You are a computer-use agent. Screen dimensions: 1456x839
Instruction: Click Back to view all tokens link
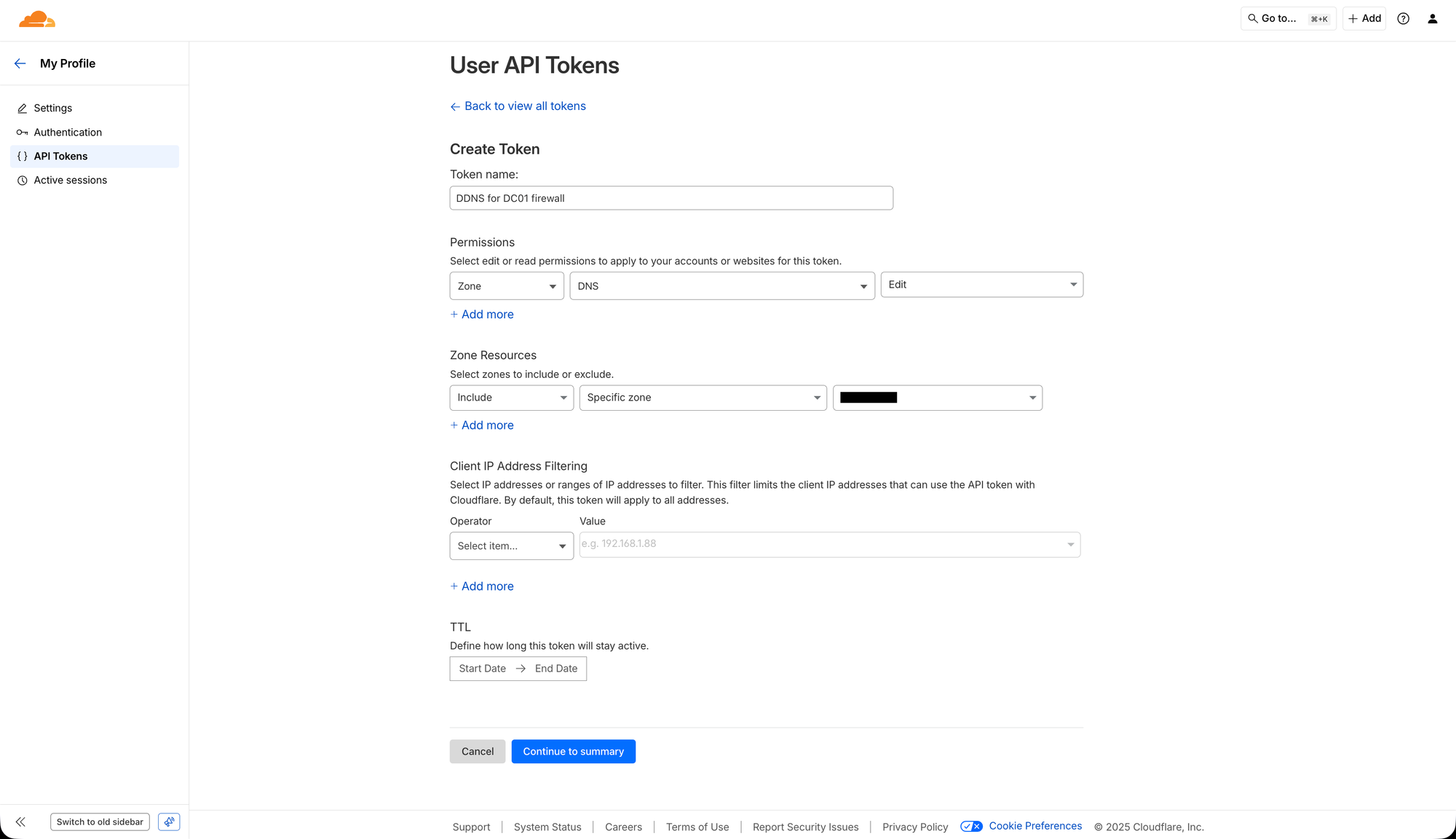tap(524, 106)
